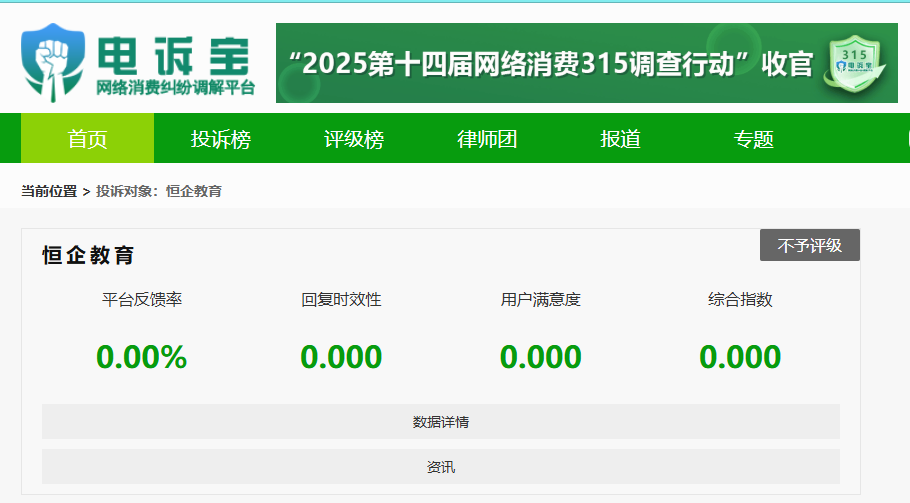This screenshot has height=503, width=910.
Task: Click the 恒企教育 heading
Action: coord(88,255)
